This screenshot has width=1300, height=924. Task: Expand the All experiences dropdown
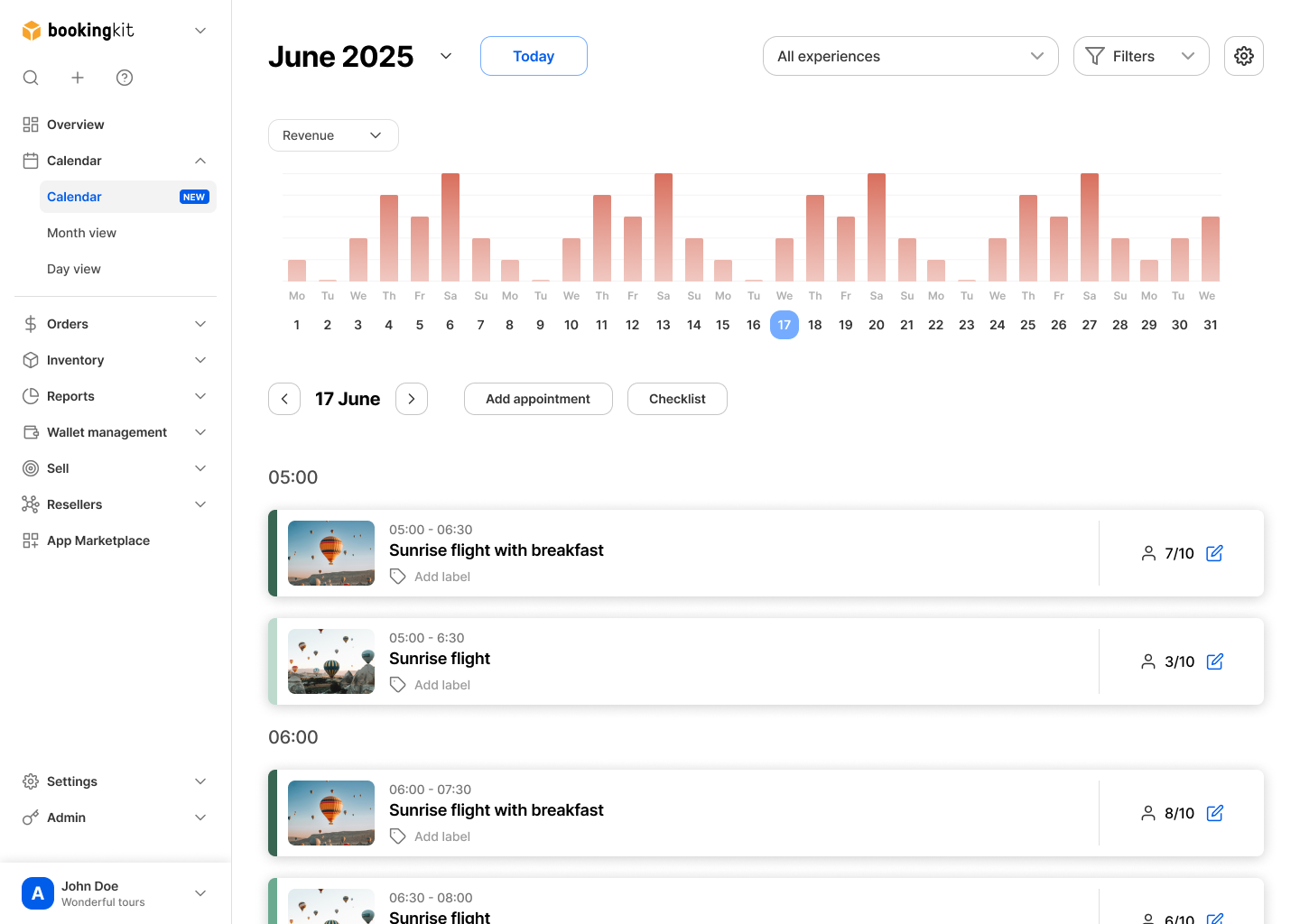[x=910, y=56]
